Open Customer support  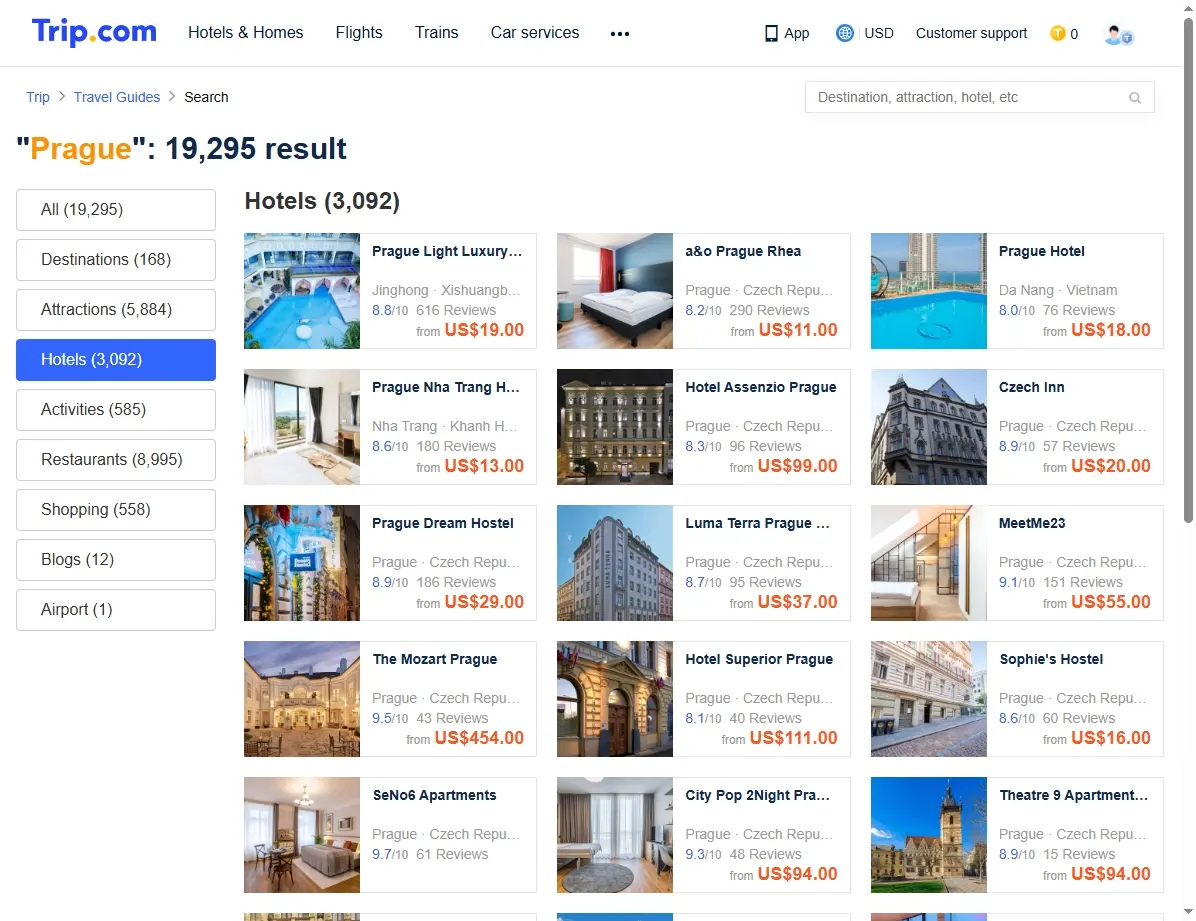(x=971, y=33)
